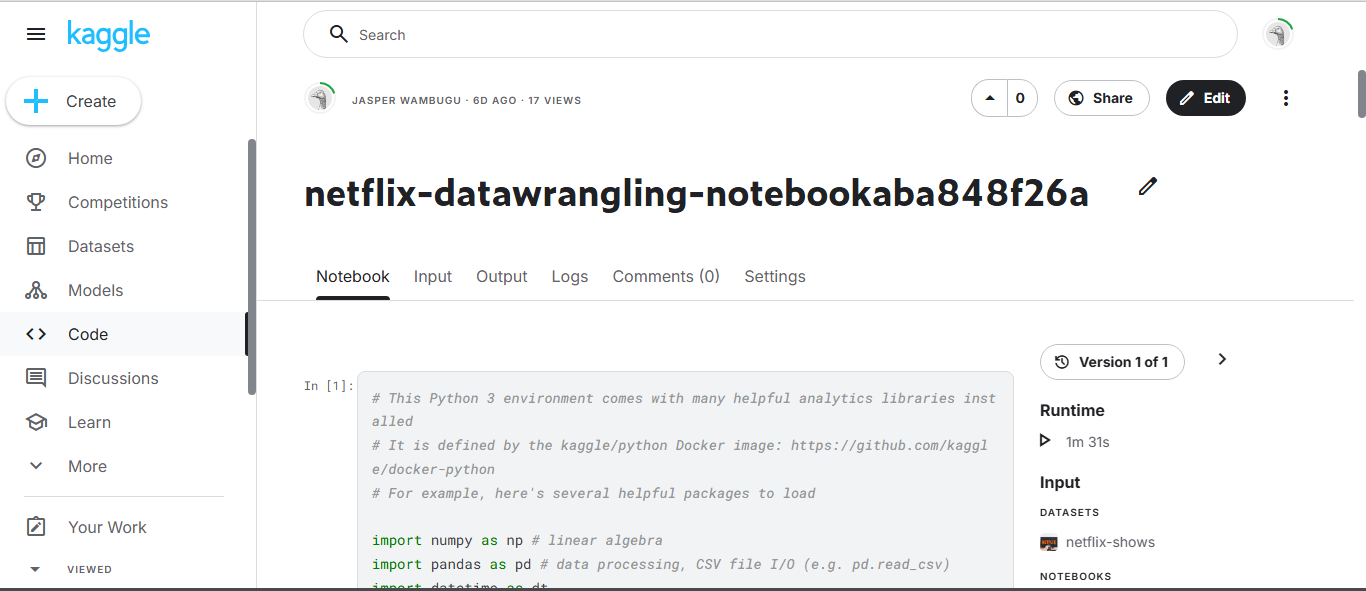Open Datasets page in sidebar
The image size is (1366, 591).
pos(101,246)
